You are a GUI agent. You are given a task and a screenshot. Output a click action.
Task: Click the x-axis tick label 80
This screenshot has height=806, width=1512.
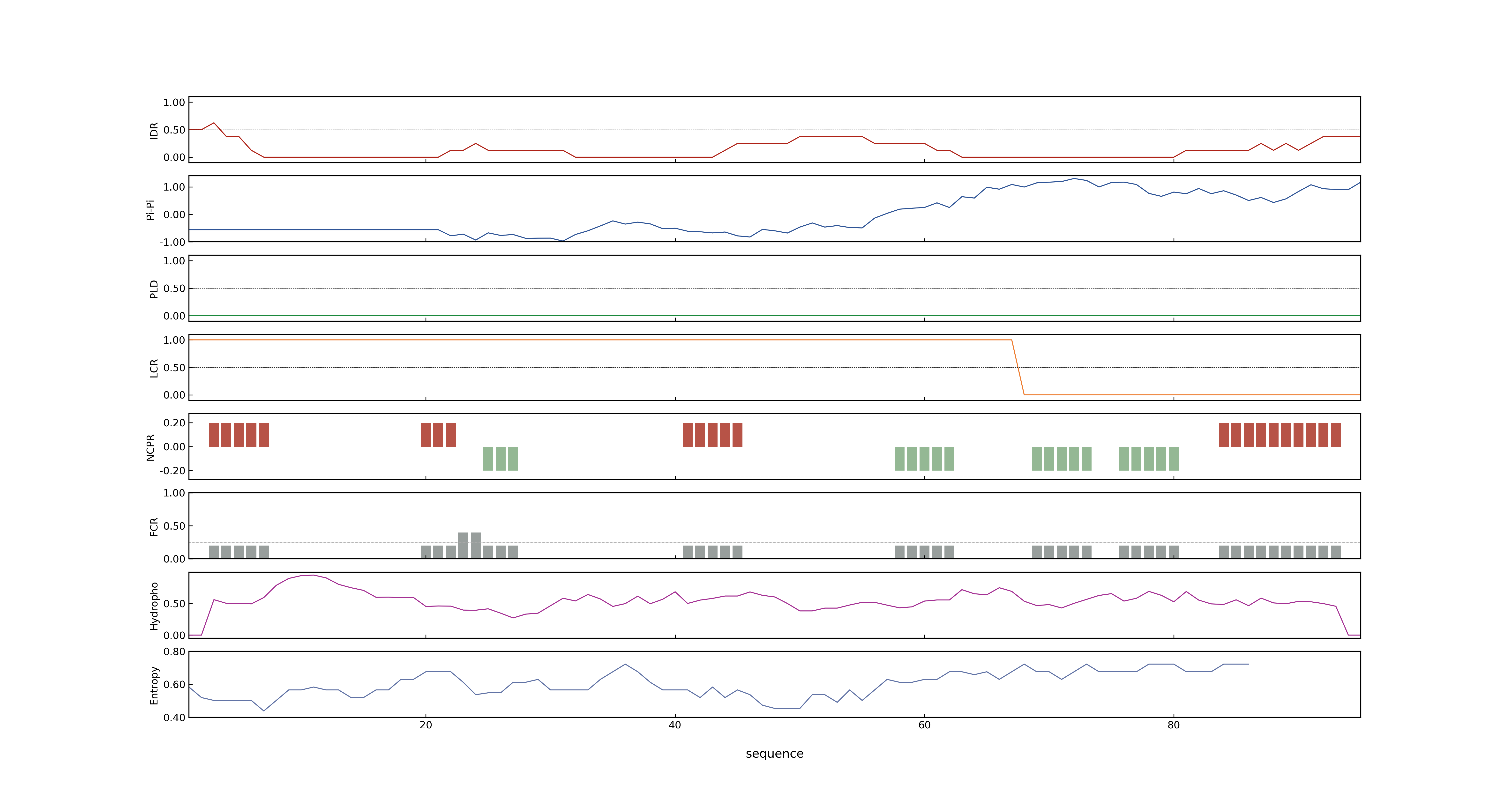1173,725
